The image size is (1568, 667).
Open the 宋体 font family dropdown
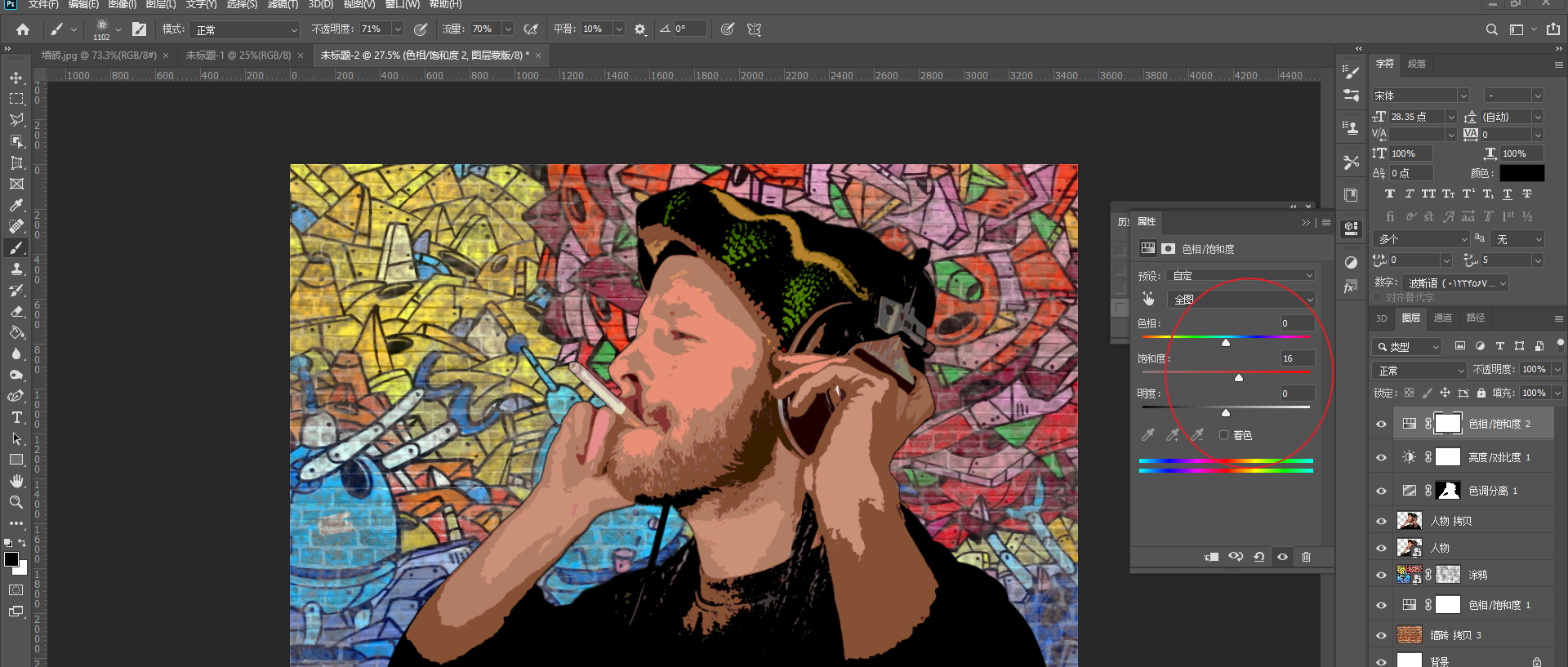click(1420, 96)
